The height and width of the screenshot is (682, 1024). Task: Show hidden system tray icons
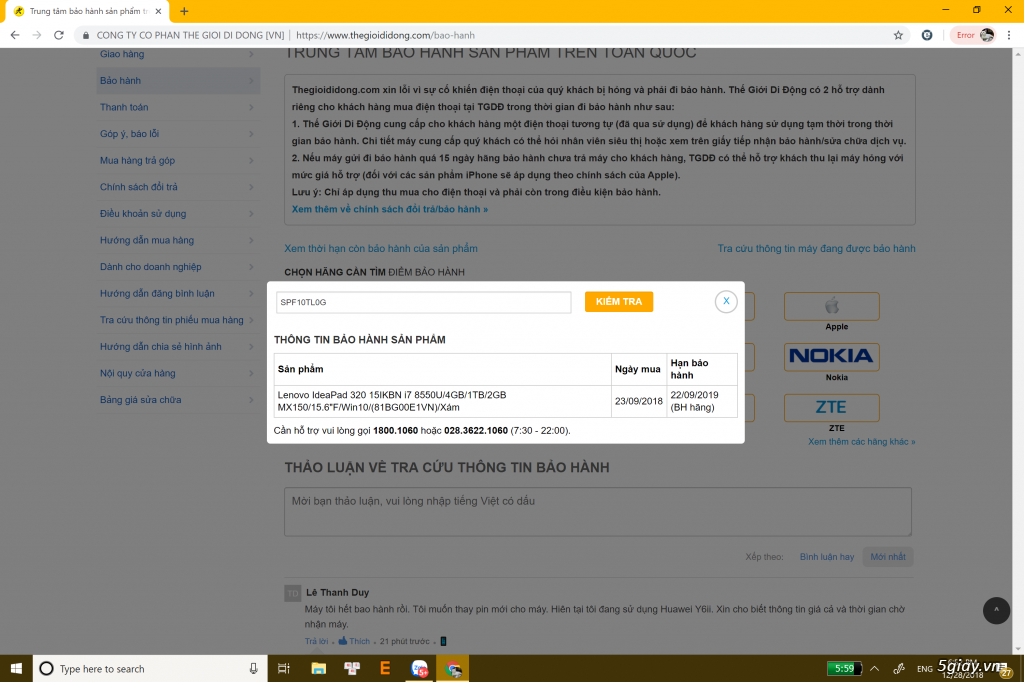[x=874, y=668]
